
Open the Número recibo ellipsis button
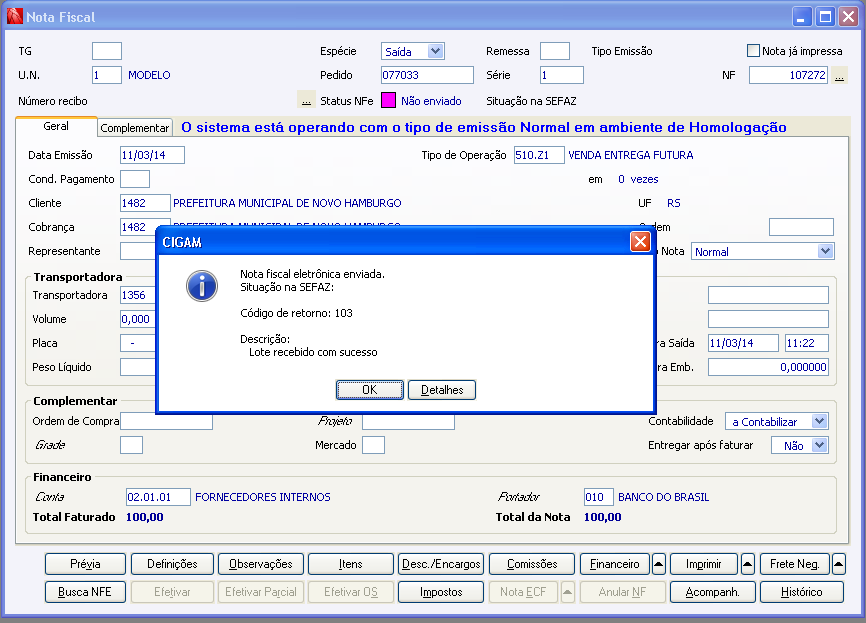pyautogui.click(x=306, y=100)
